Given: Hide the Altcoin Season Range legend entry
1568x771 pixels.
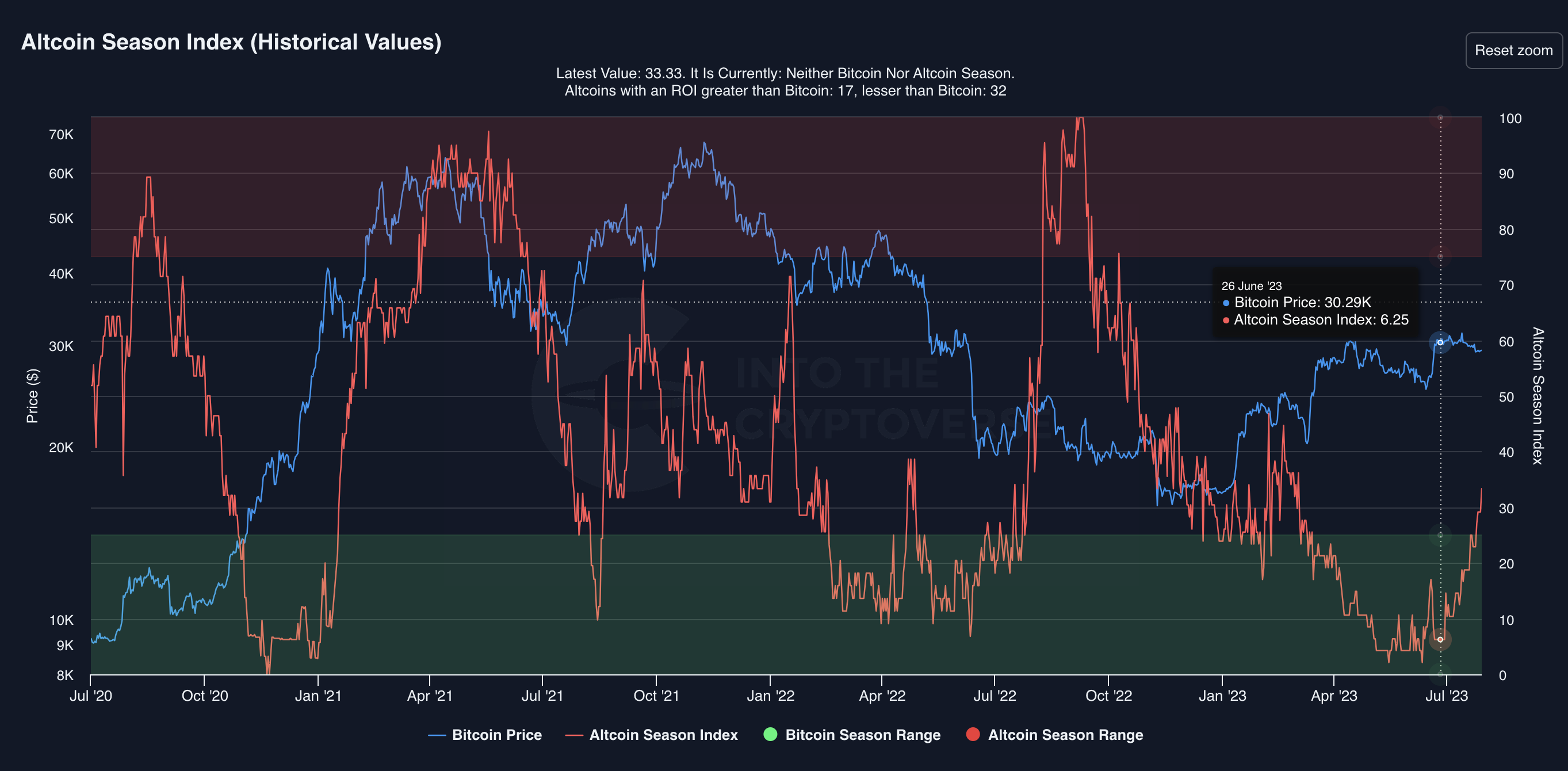Looking at the screenshot, I should [1065, 734].
